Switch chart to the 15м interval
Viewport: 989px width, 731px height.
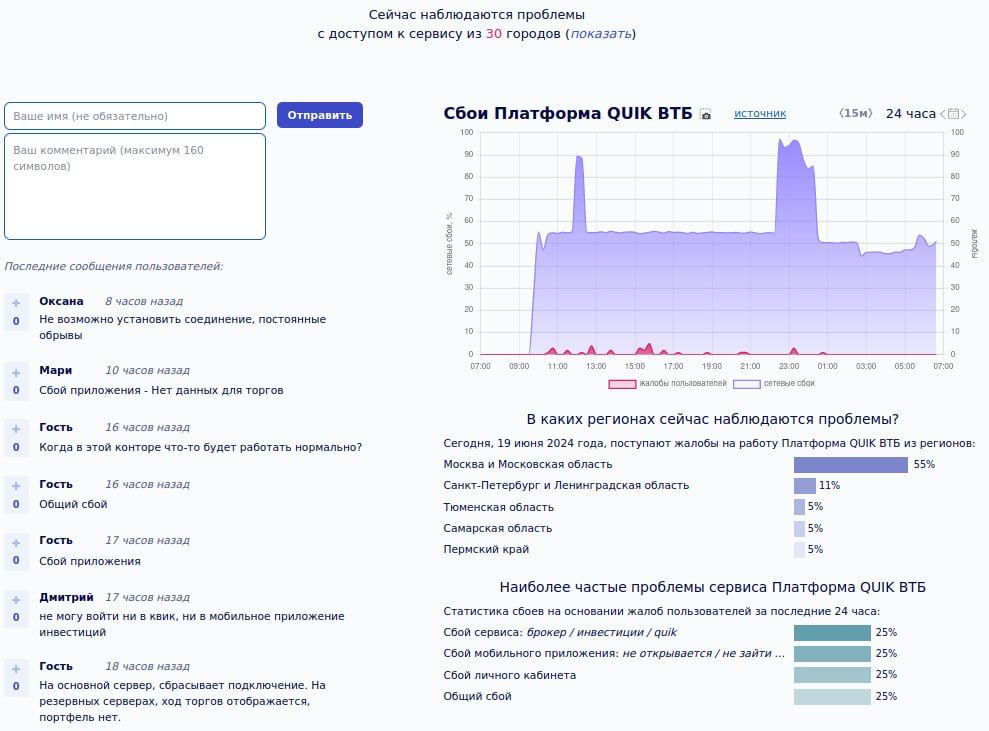pyautogui.click(x=855, y=114)
